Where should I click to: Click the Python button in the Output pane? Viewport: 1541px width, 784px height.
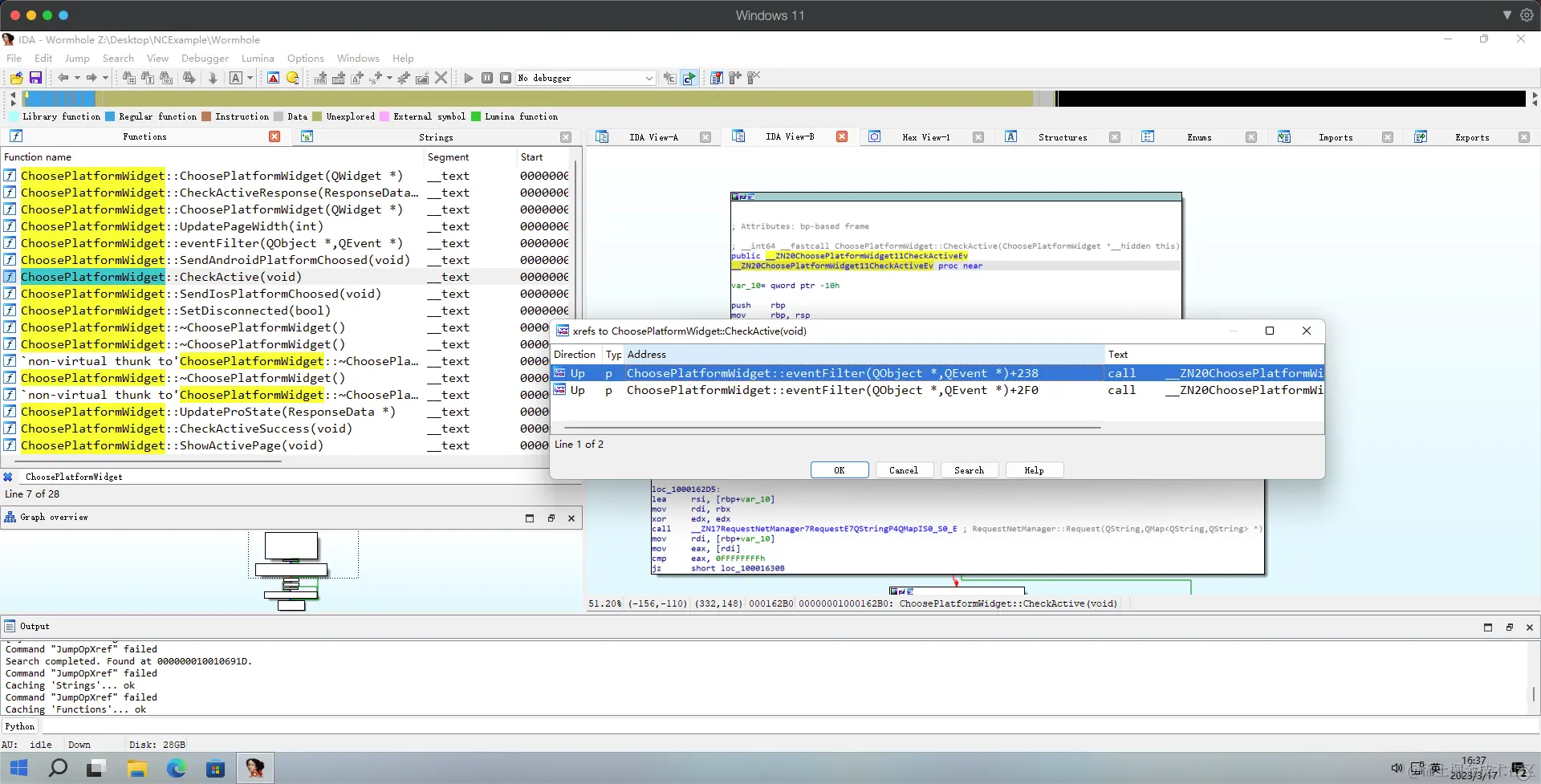point(20,727)
